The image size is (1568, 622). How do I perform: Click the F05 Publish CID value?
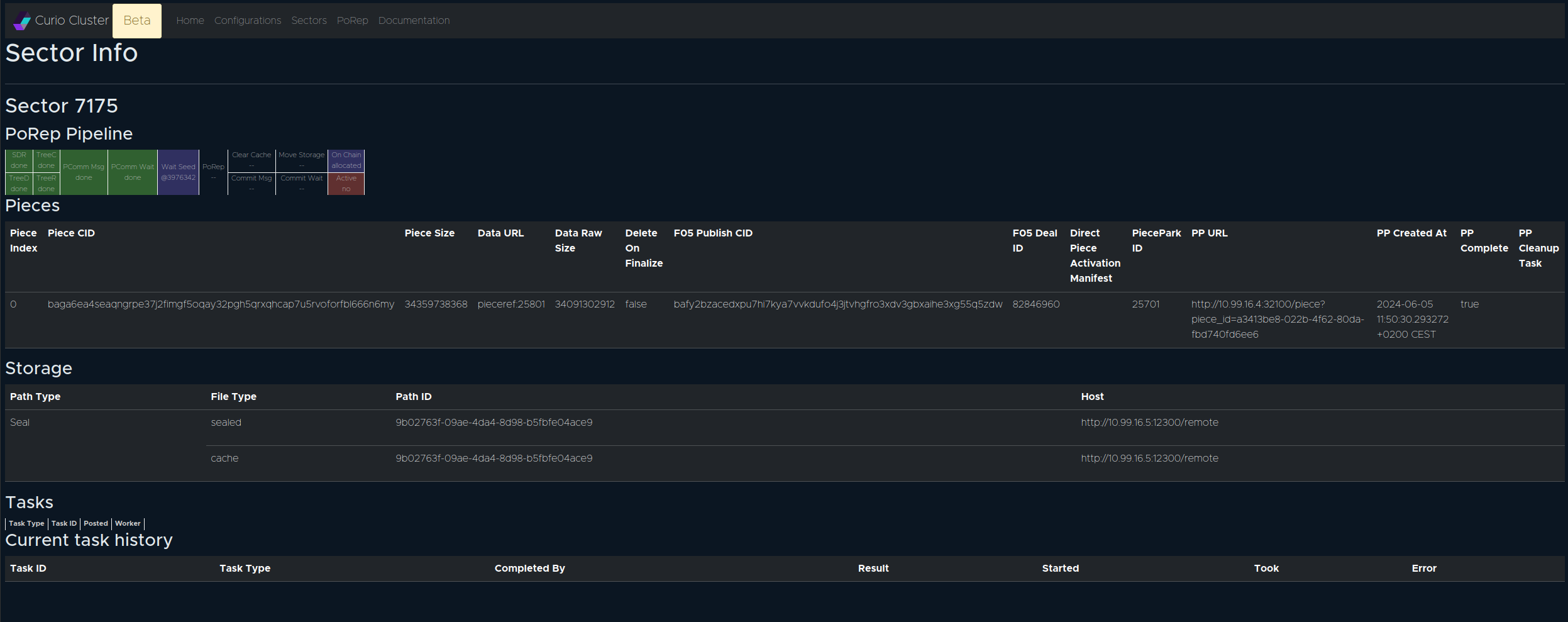[837, 304]
